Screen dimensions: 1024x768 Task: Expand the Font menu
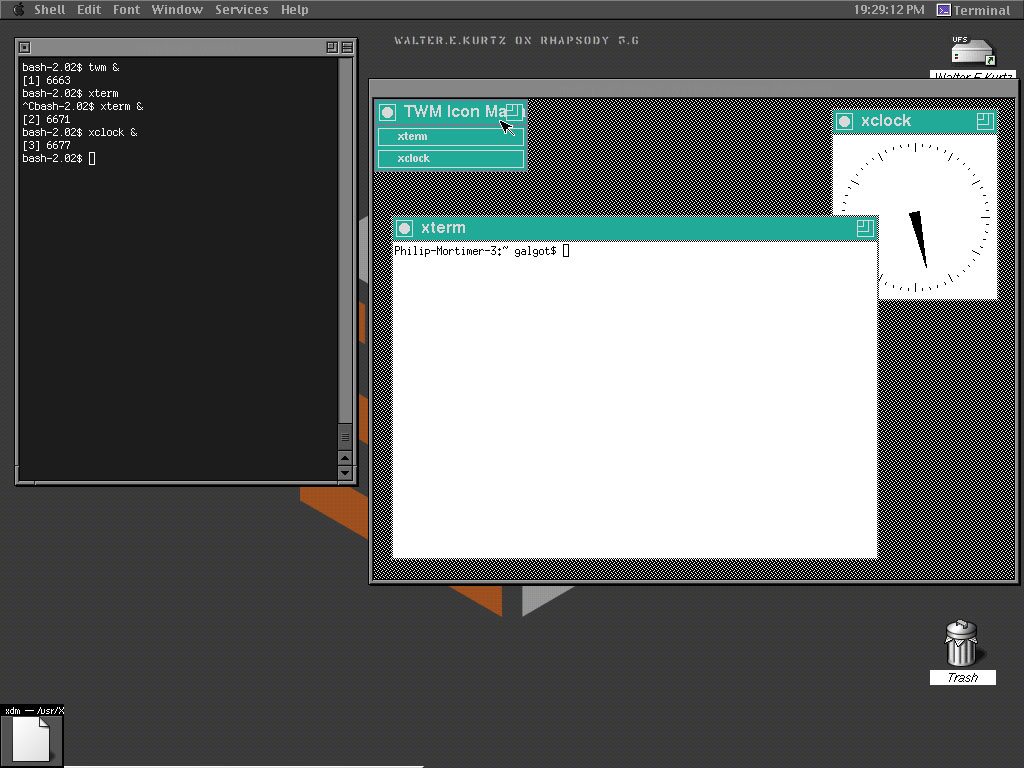126,10
